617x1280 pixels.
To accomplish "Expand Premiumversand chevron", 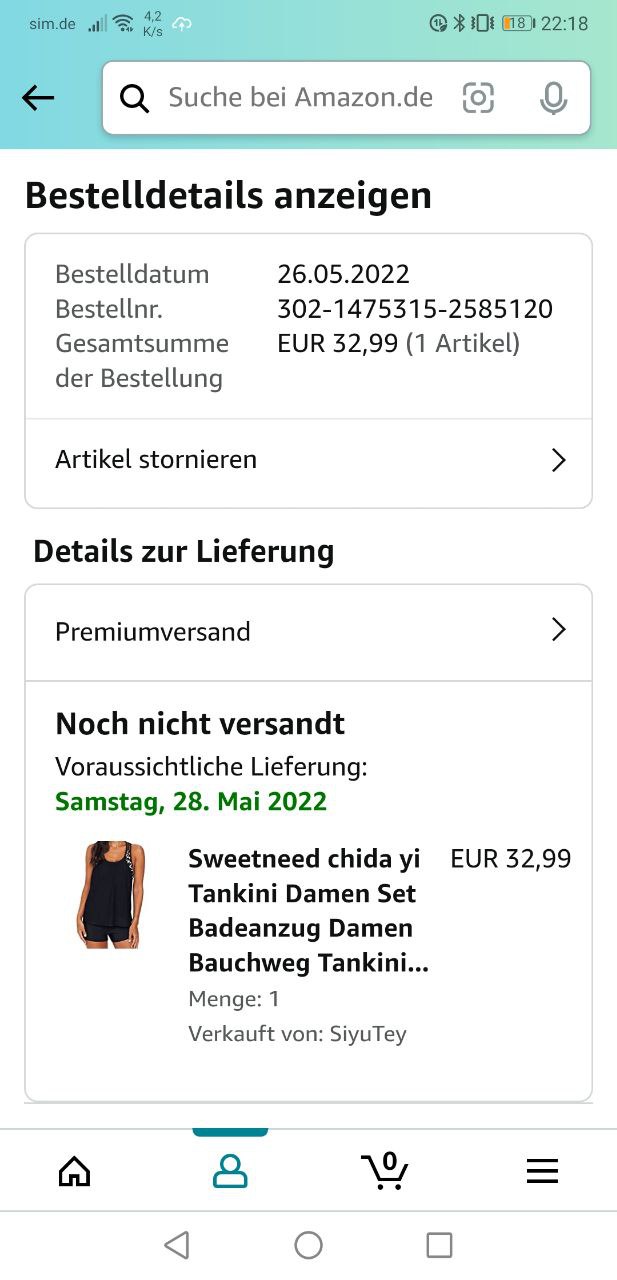I will 559,630.
